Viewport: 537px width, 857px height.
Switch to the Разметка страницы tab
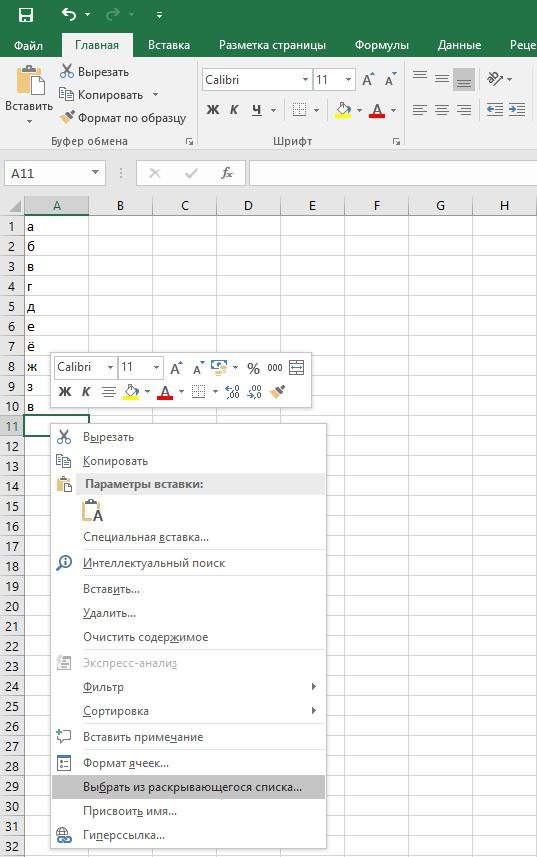pyautogui.click(x=272, y=45)
